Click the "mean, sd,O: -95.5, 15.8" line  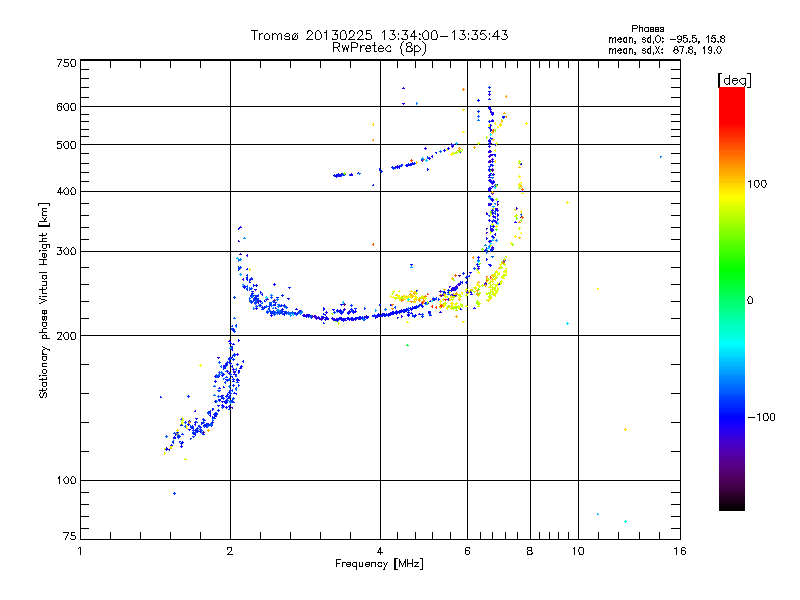[666, 39]
